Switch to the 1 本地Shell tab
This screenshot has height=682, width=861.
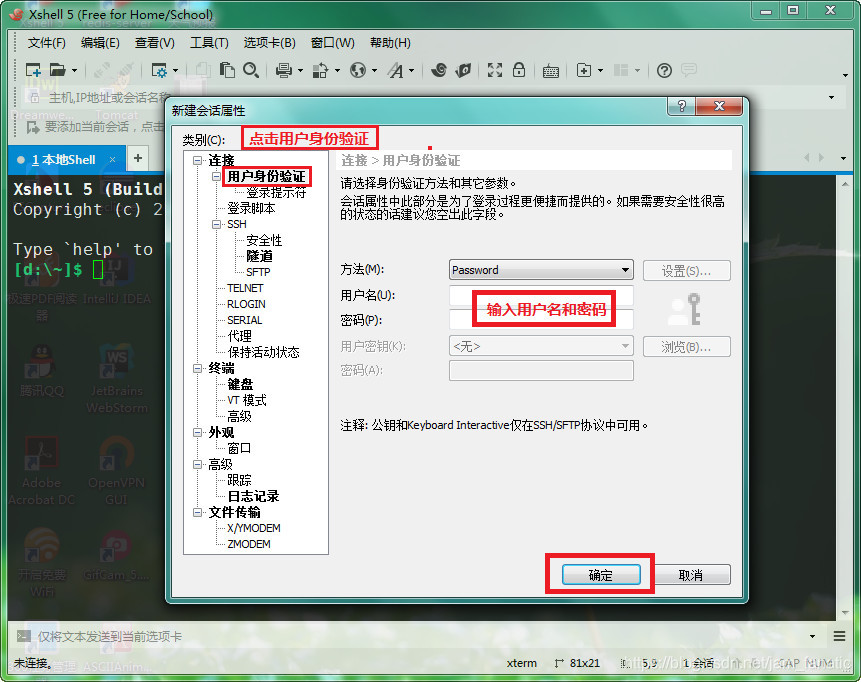[64, 160]
